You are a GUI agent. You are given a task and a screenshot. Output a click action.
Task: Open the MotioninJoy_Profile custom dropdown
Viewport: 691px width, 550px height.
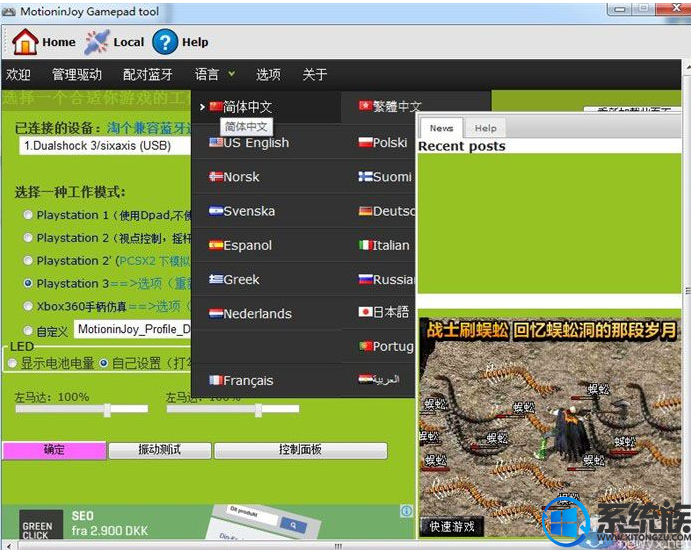pyautogui.click(x=132, y=329)
